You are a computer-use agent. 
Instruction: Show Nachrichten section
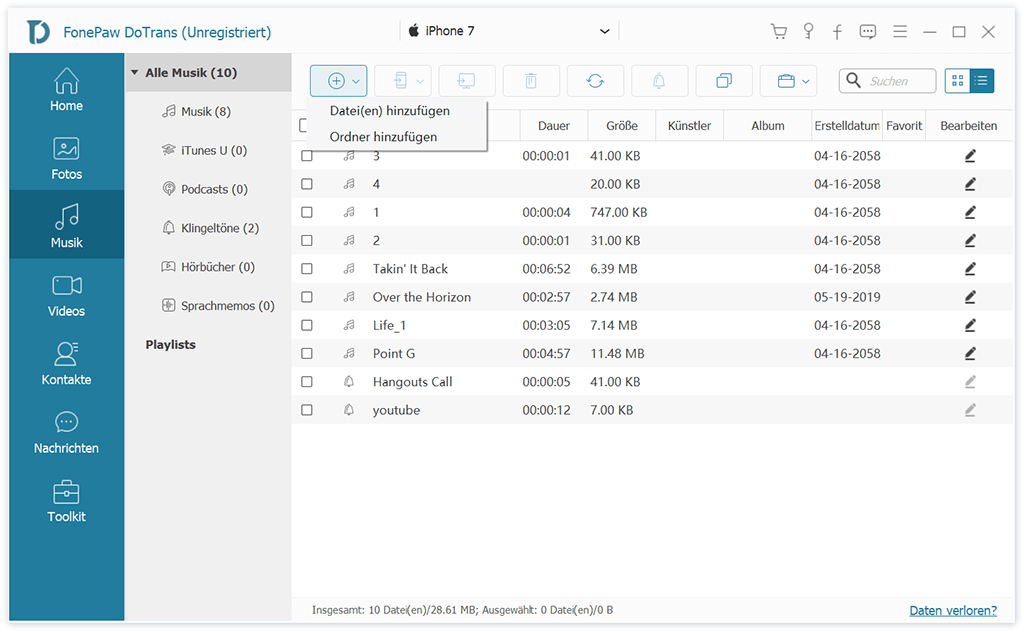pos(67,432)
